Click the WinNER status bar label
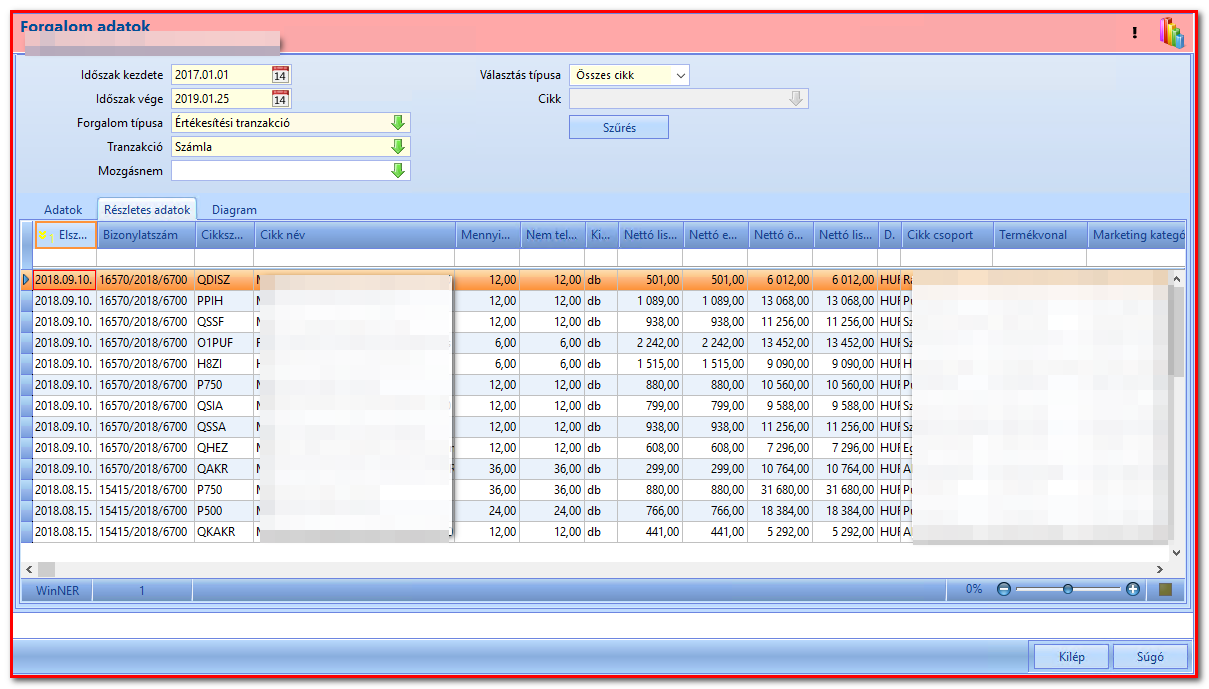This screenshot has height=689, width=1209. pos(56,590)
